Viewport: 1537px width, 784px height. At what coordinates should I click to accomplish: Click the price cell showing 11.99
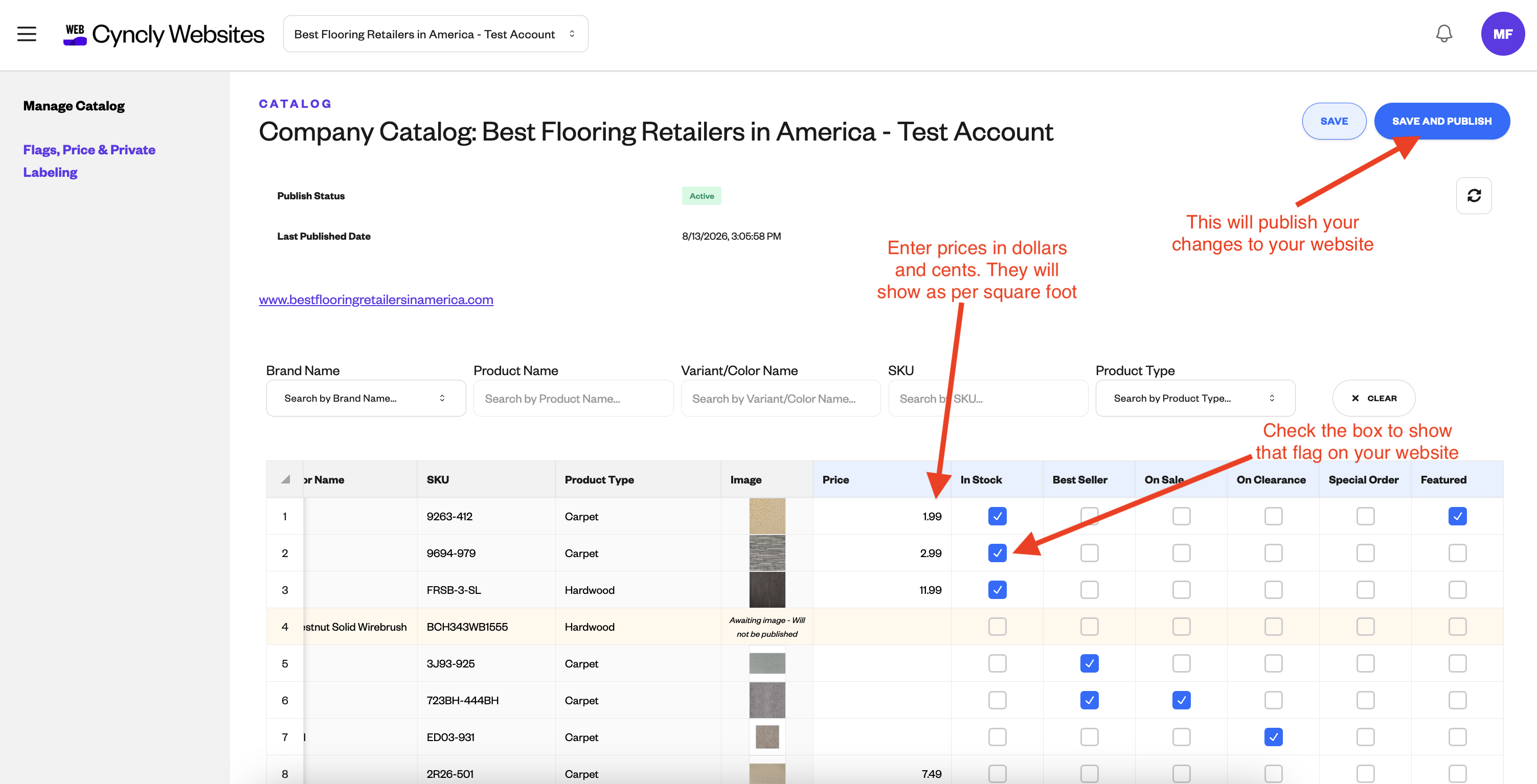882,590
